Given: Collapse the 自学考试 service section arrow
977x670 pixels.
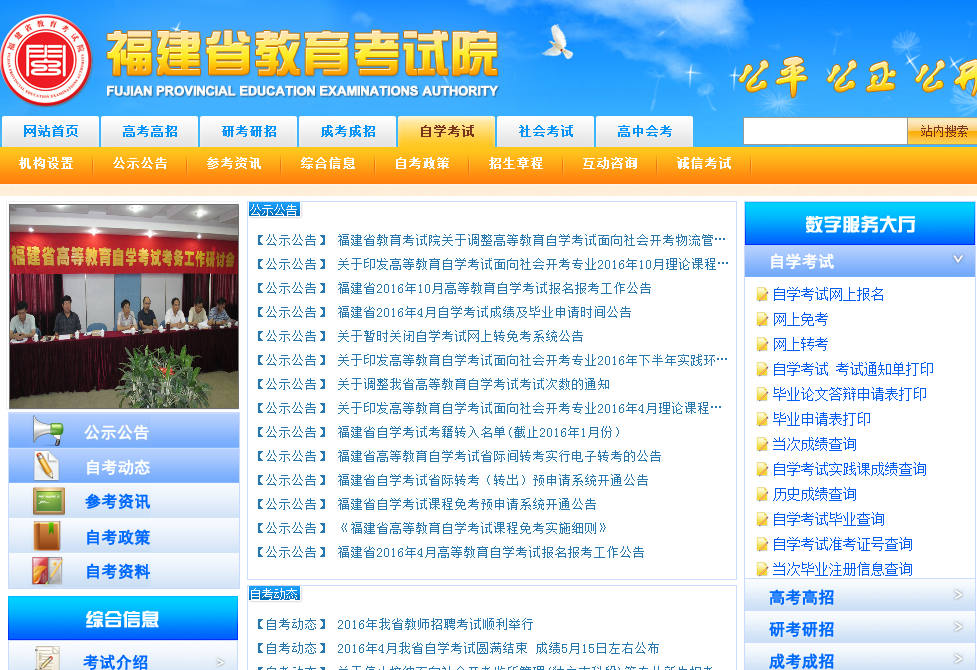Looking at the screenshot, I should coord(958,259).
